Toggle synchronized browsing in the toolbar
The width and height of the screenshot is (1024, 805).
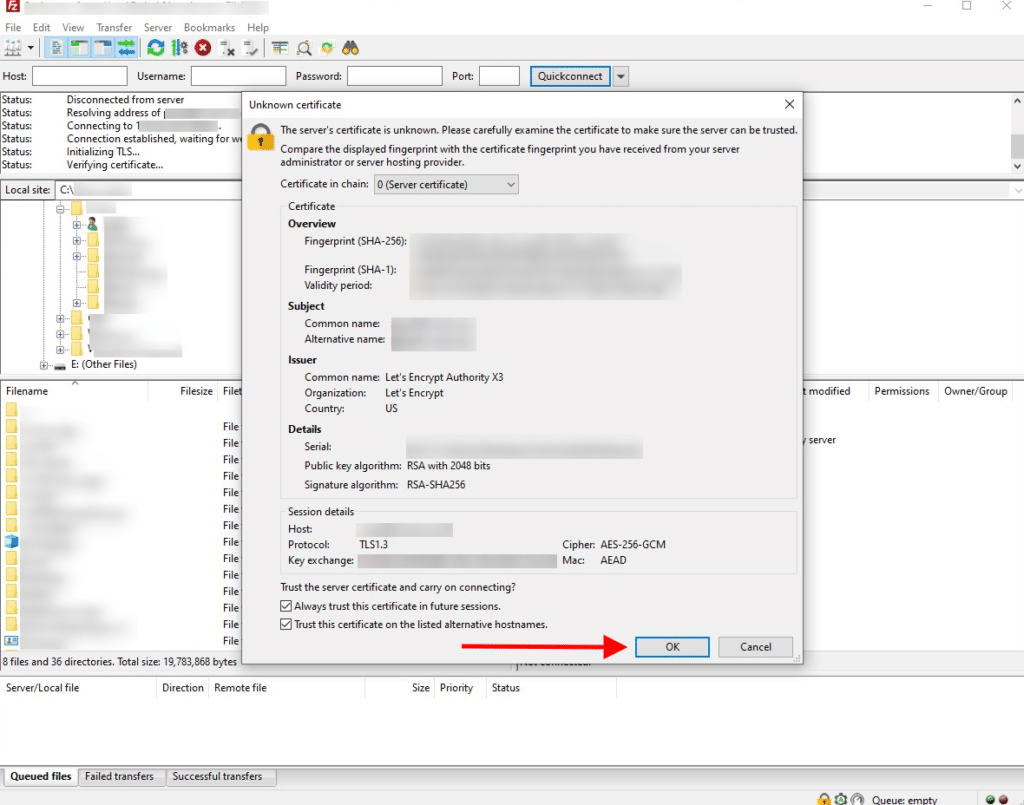325,47
